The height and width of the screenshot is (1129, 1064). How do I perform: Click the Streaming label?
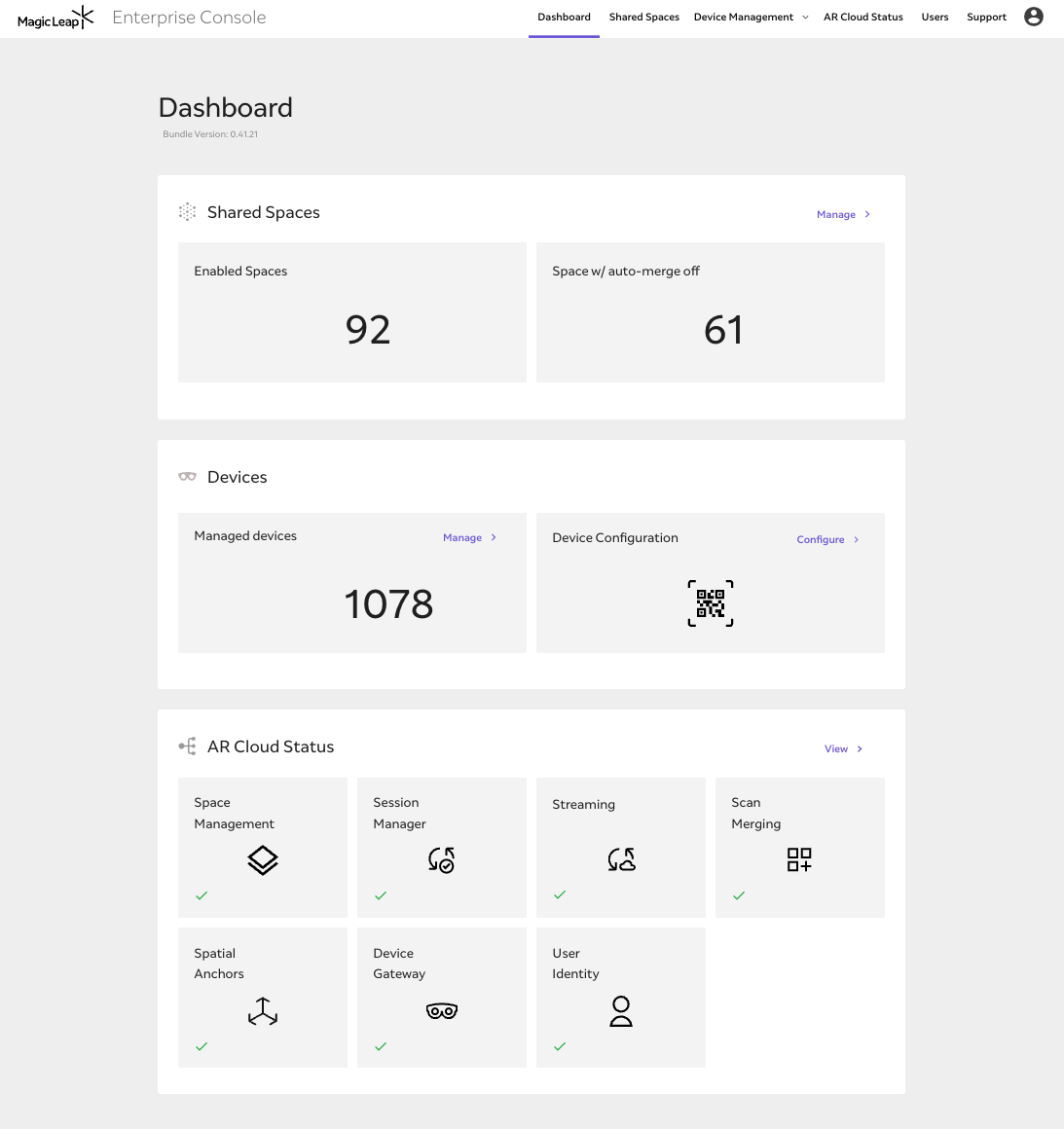click(583, 804)
